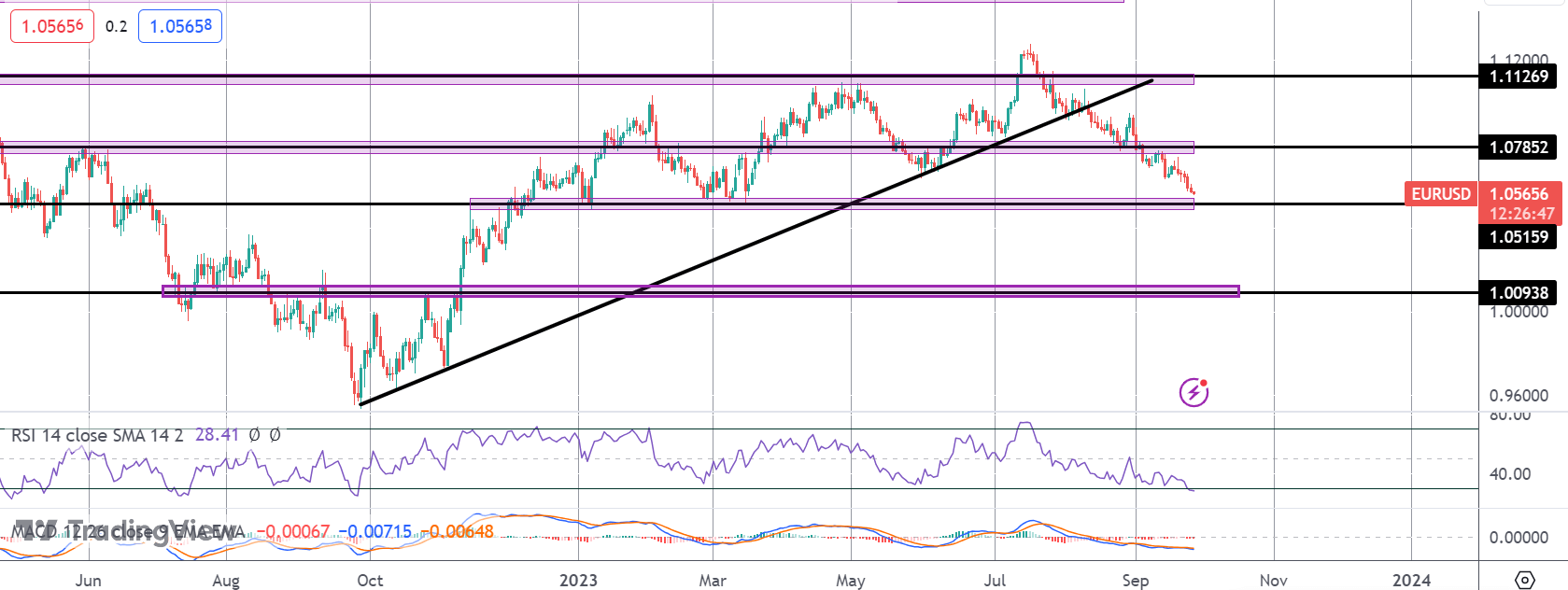
Task: Click the RSI 14 close indicator title
Action: 97,435
